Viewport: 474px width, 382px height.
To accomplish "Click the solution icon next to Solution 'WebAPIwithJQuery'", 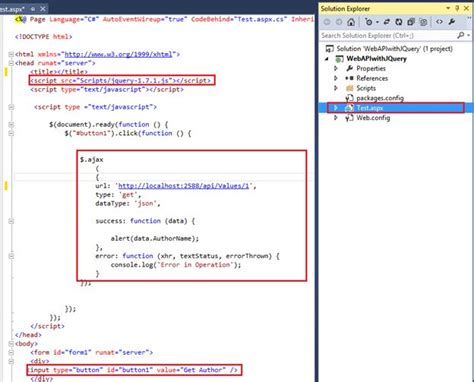I will tap(329, 49).
